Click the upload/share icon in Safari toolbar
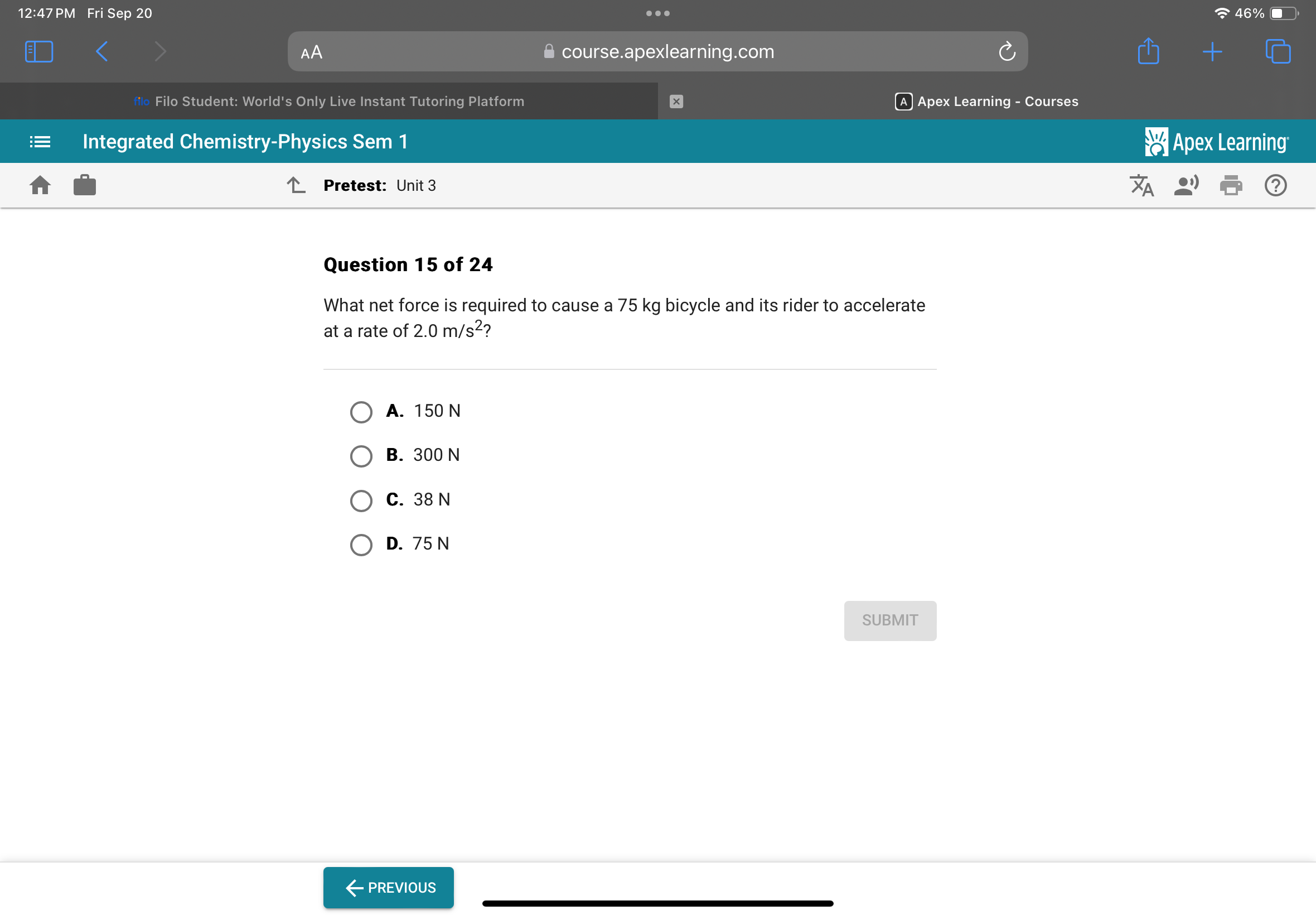1316x915 pixels. pos(1148,52)
